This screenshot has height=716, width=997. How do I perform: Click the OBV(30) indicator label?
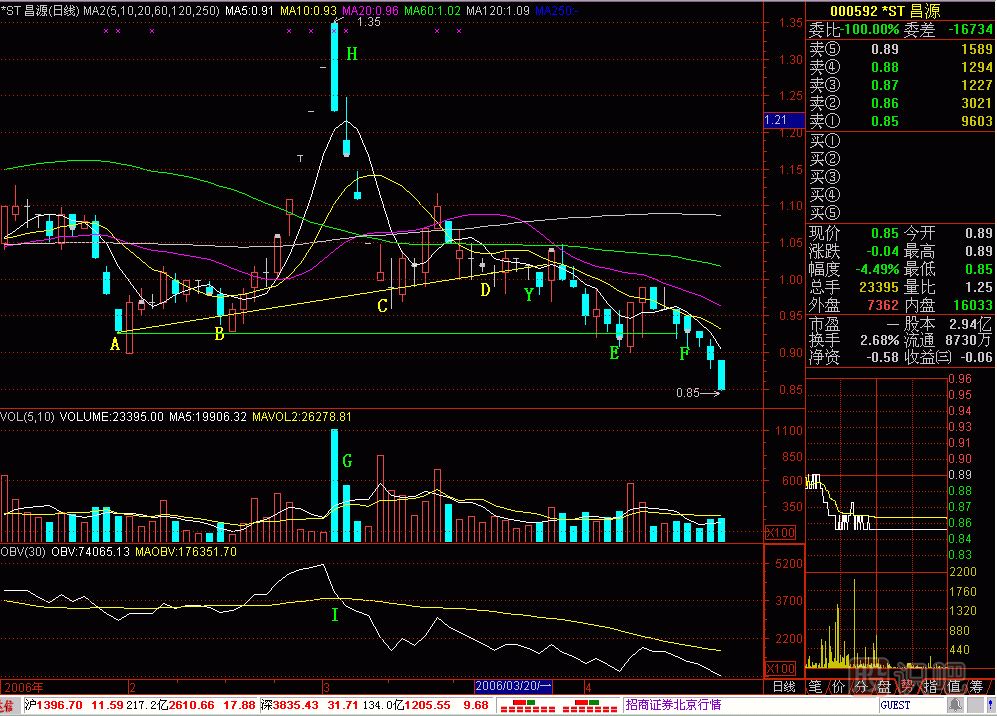click(24, 551)
